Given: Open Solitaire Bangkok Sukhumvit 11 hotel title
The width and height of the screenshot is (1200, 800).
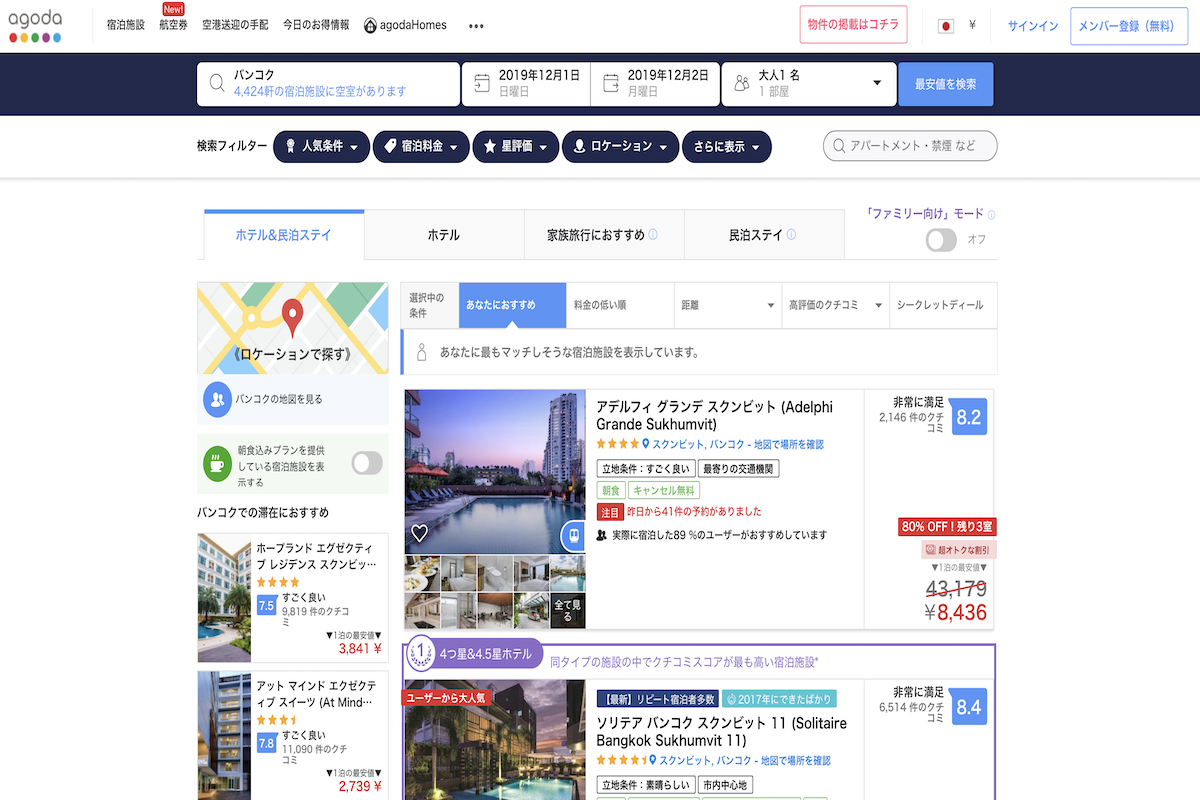Looking at the screenshot, I should pyautogui.click(x=721, y=732).
